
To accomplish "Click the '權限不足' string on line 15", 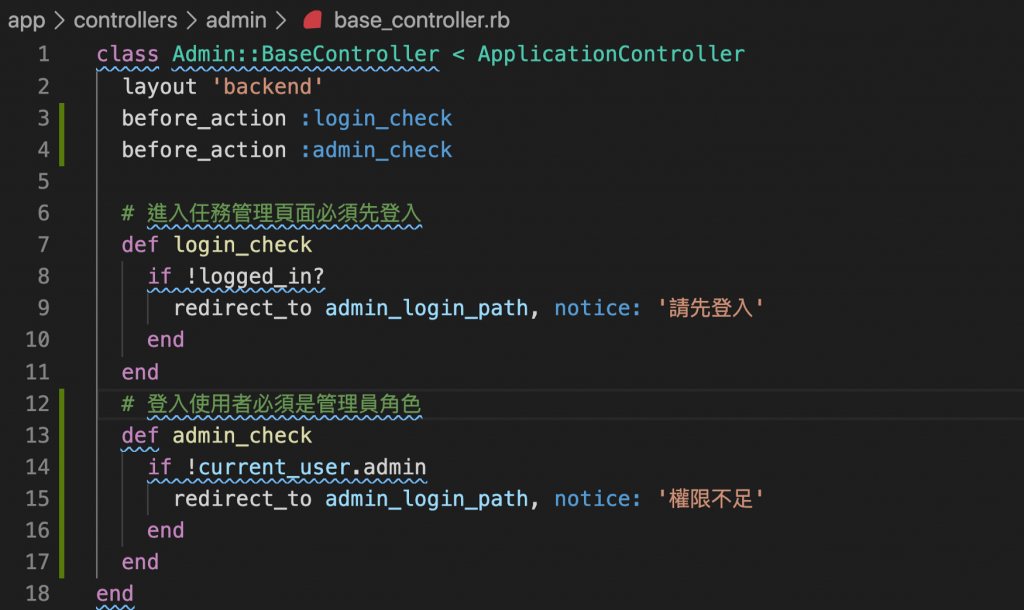I will pyautogui.click(x=711, y=499).
